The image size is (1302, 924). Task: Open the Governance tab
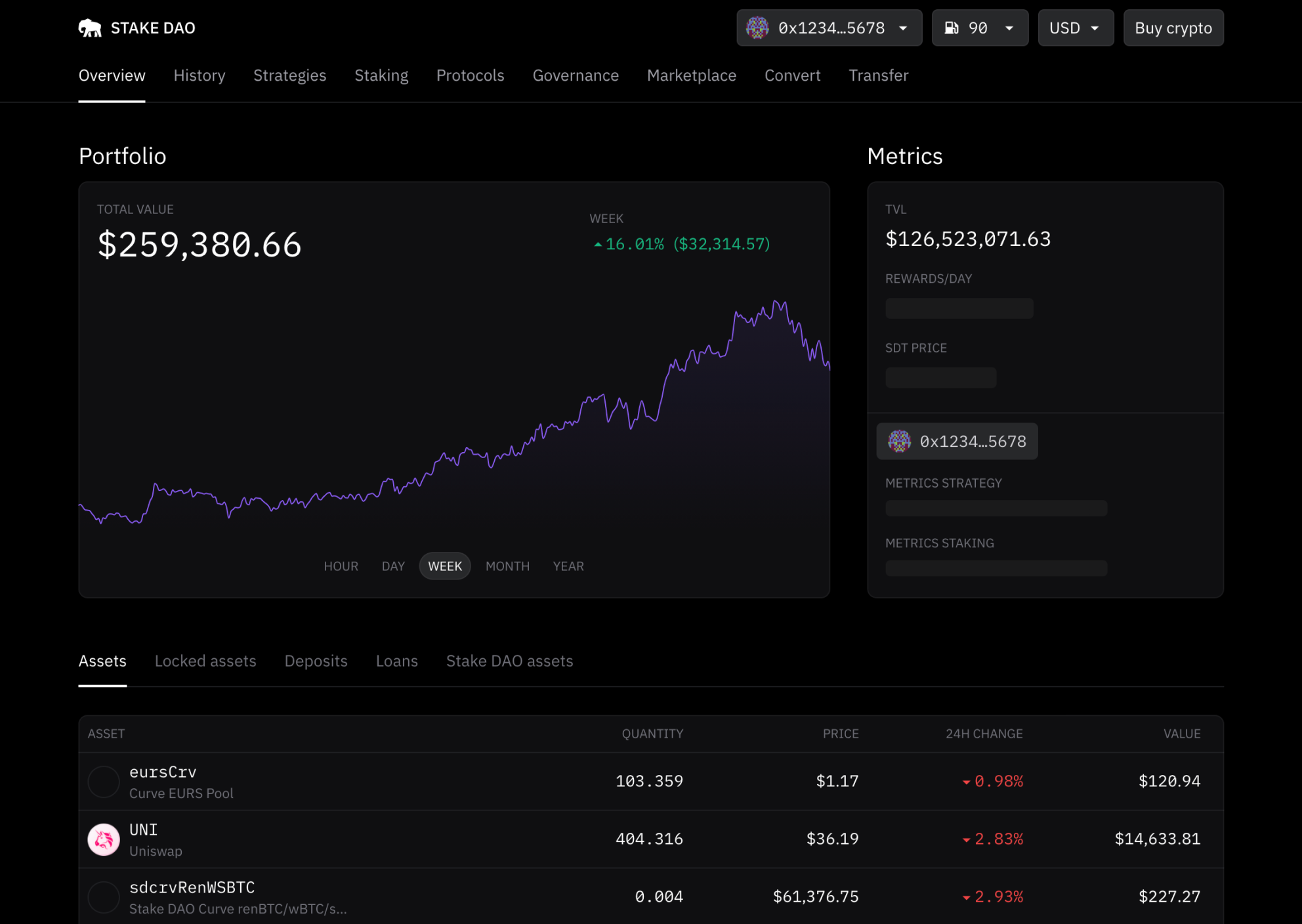click(576, 75)
